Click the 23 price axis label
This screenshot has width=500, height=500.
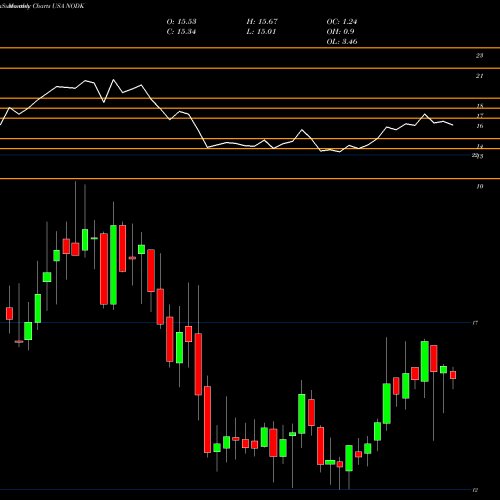point(479,56)
